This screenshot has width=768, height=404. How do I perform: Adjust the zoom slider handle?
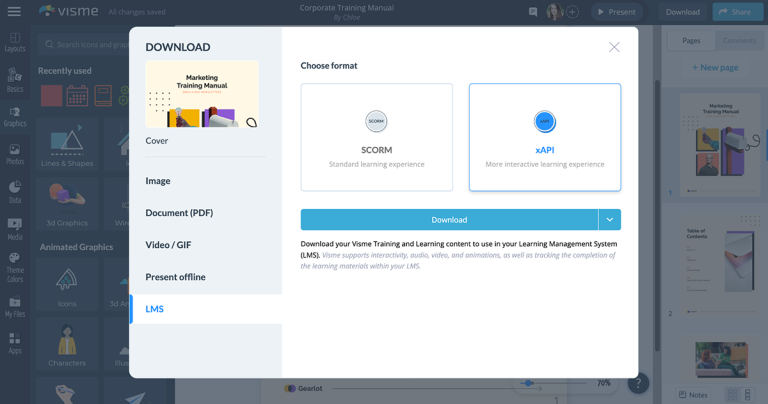tap(528, 383)
